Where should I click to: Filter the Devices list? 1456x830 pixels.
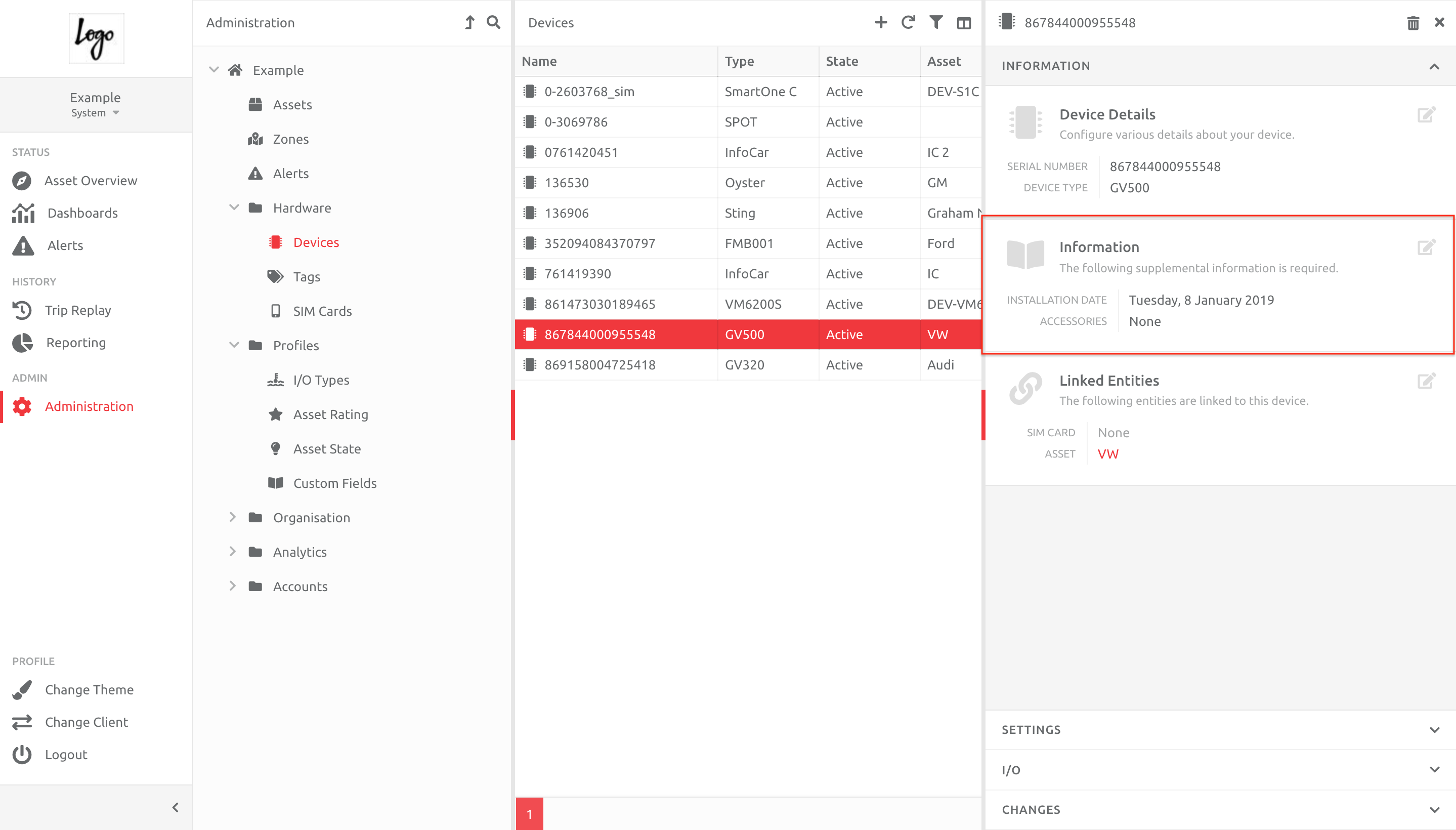click(x=936, y=22)
